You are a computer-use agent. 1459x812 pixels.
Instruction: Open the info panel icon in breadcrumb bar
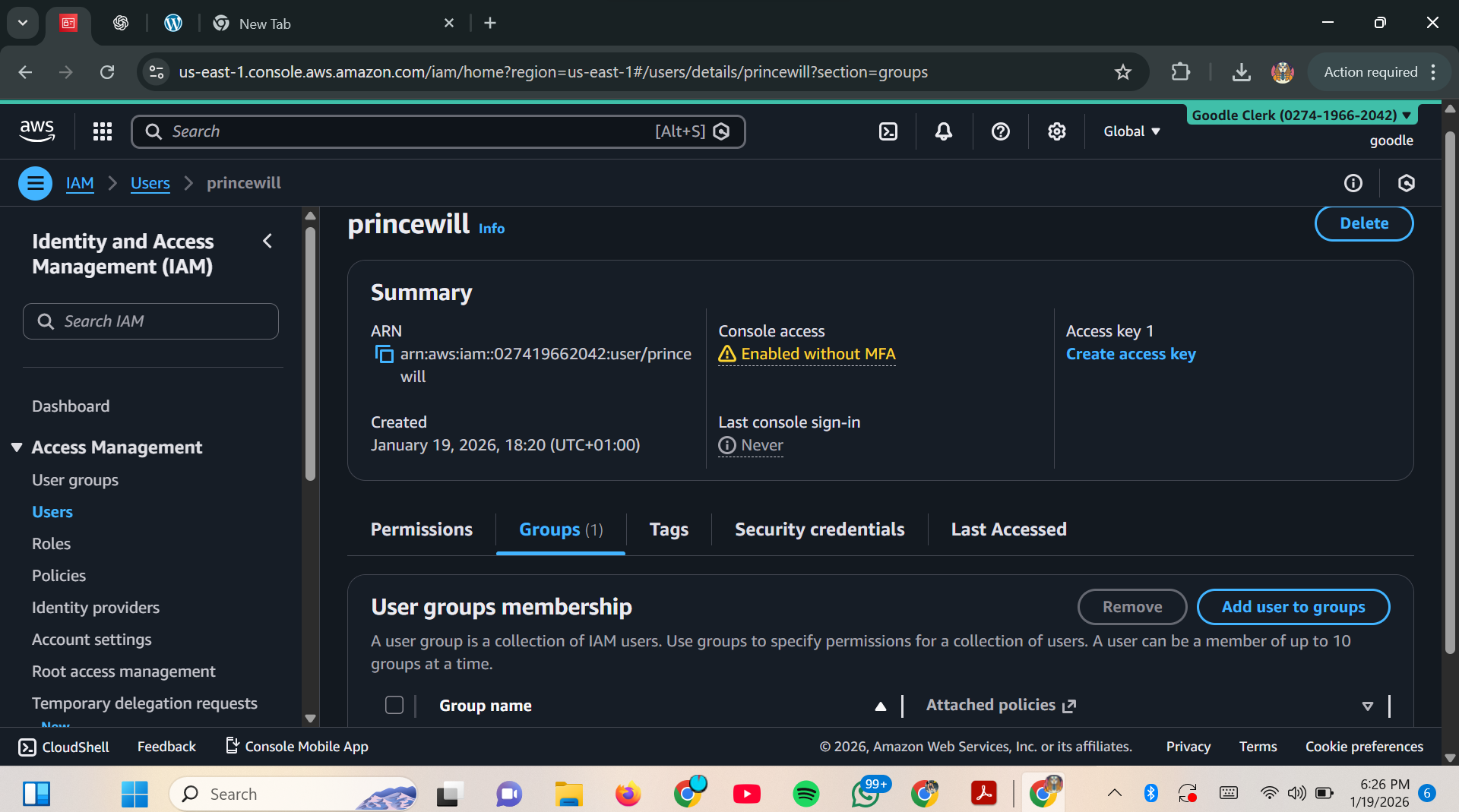pos(1353,183)
